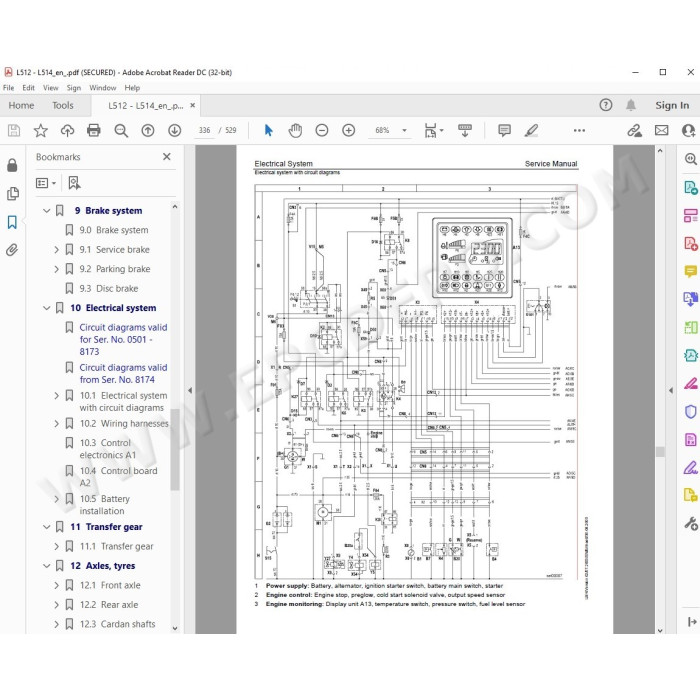Switch to the Tools tab
Viewport: 700px width, 700px height.
point(62,105)
